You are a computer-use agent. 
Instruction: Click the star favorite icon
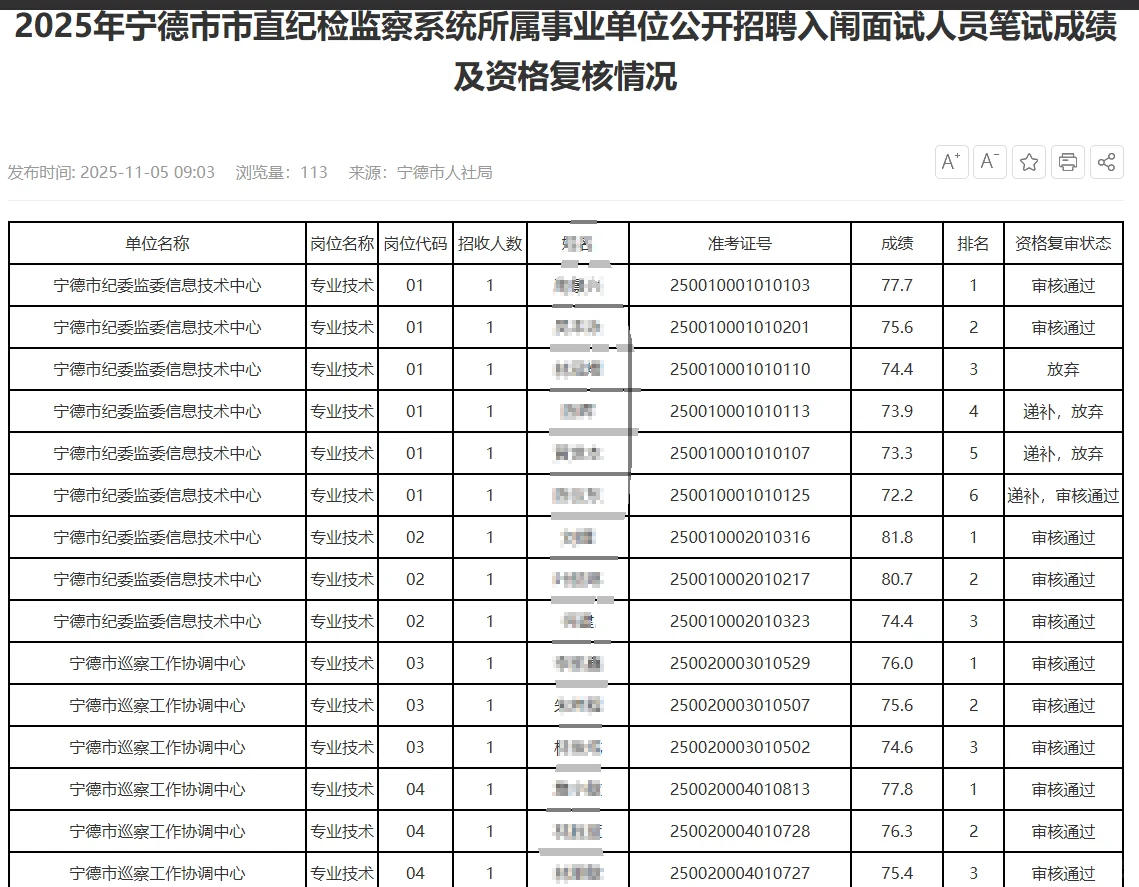coord(1028,161)
